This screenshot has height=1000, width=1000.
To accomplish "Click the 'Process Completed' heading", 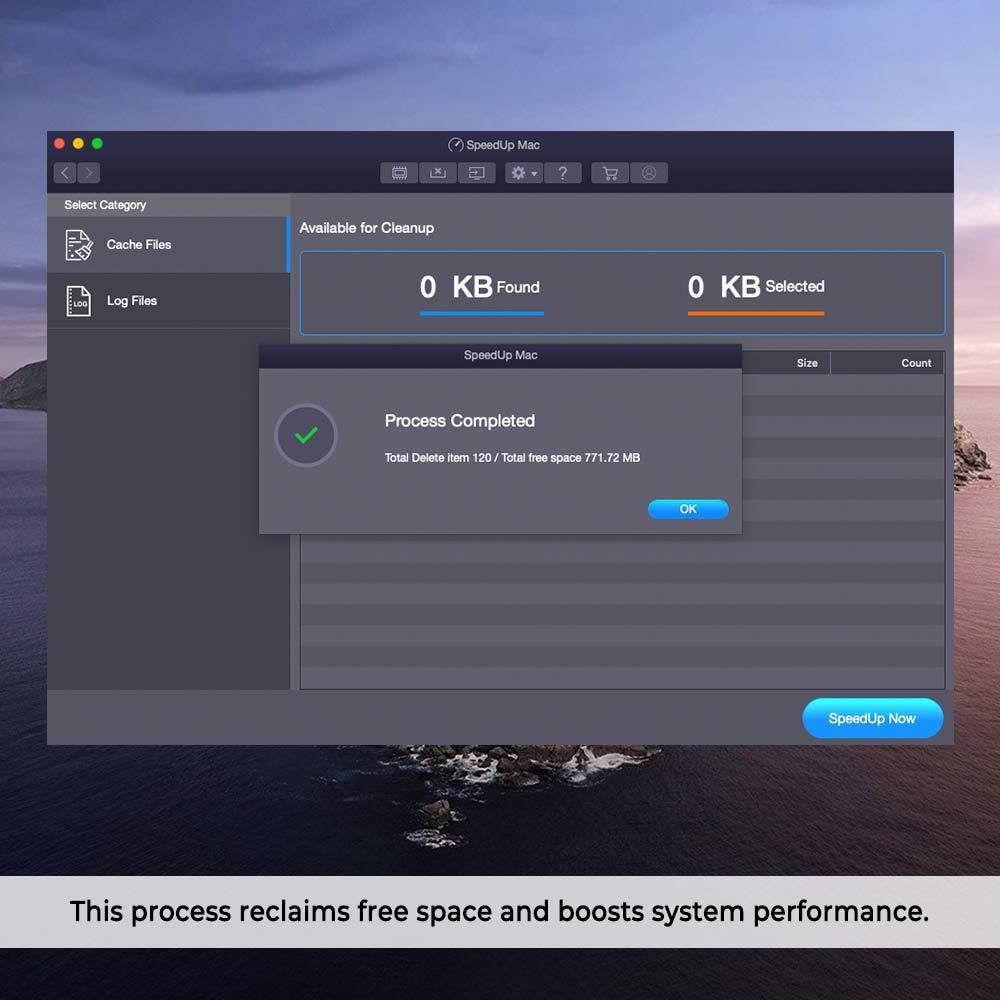I will tap(459, 421).
